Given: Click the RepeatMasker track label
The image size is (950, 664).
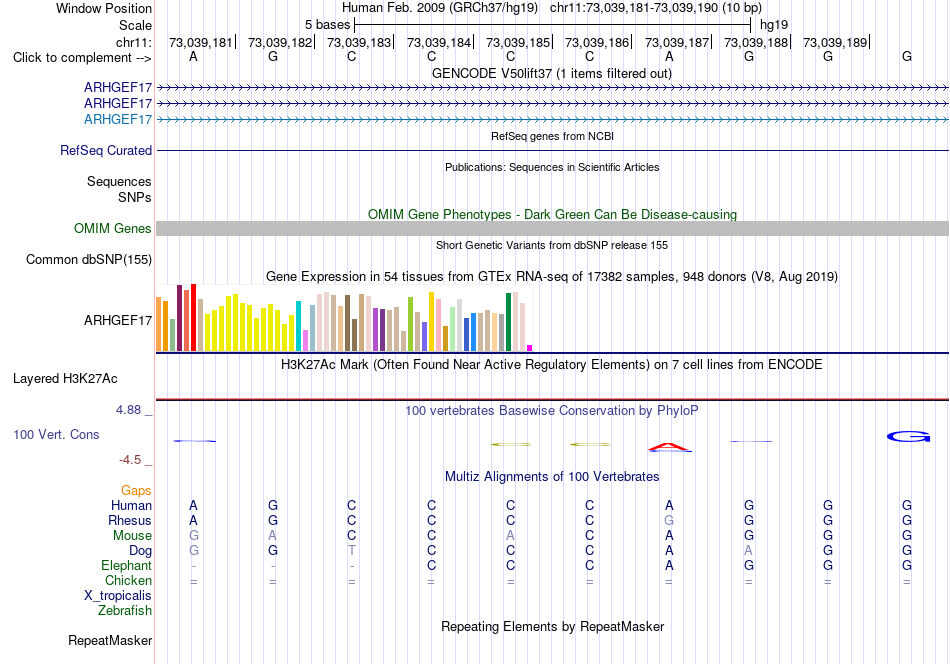Looking at the screenshot, I should [110, 640].
